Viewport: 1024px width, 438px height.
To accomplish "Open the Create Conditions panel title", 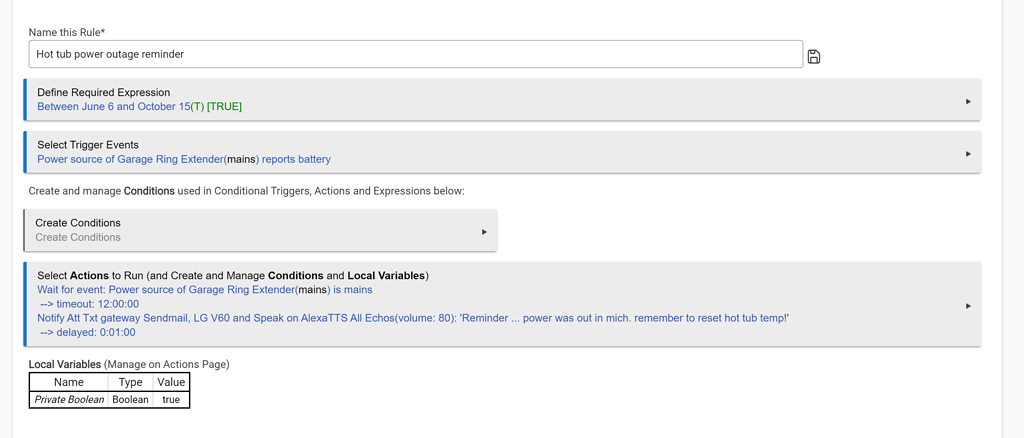I will (78, 223).
